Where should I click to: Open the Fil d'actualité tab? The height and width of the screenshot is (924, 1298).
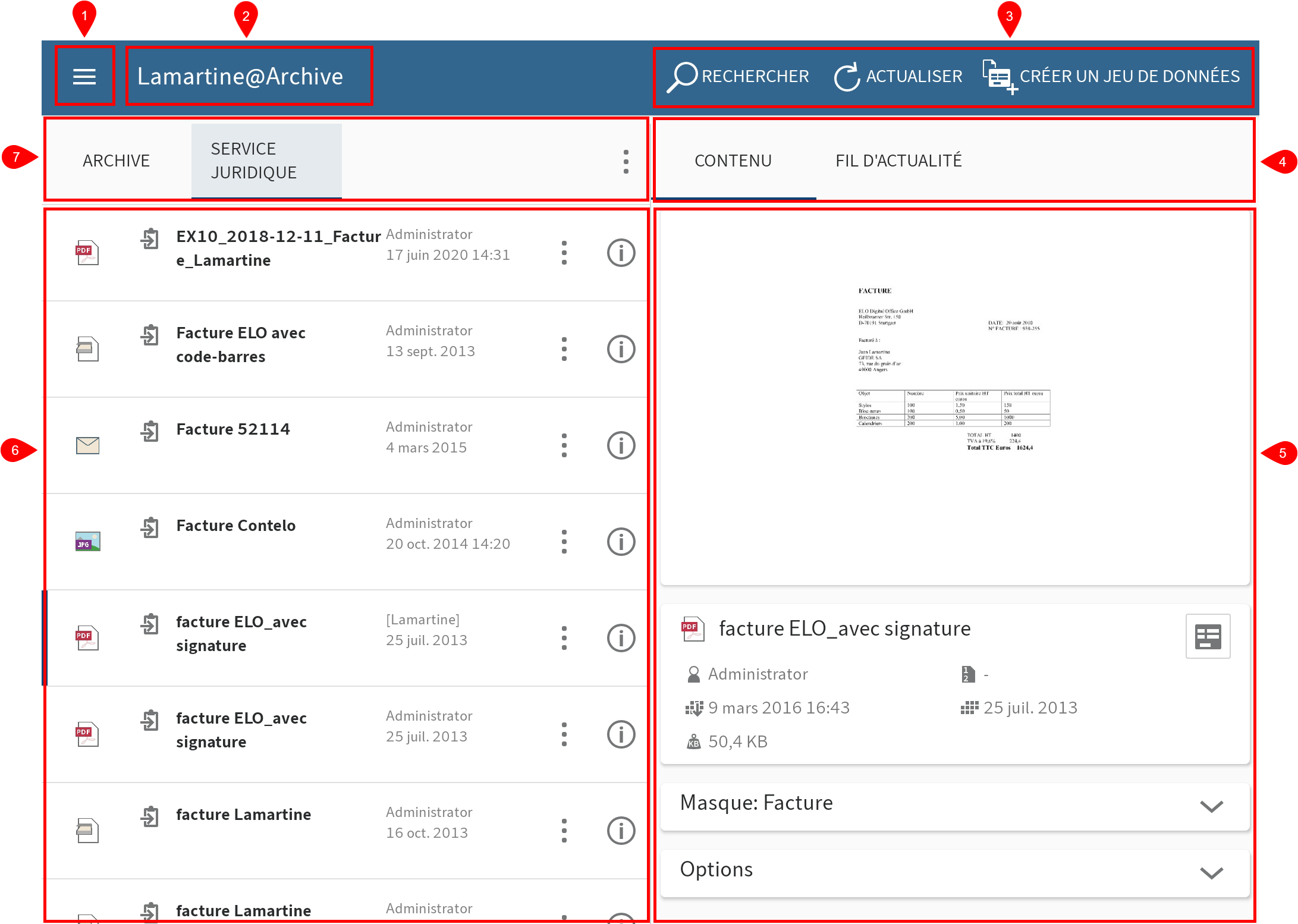(x=898, y=161)
